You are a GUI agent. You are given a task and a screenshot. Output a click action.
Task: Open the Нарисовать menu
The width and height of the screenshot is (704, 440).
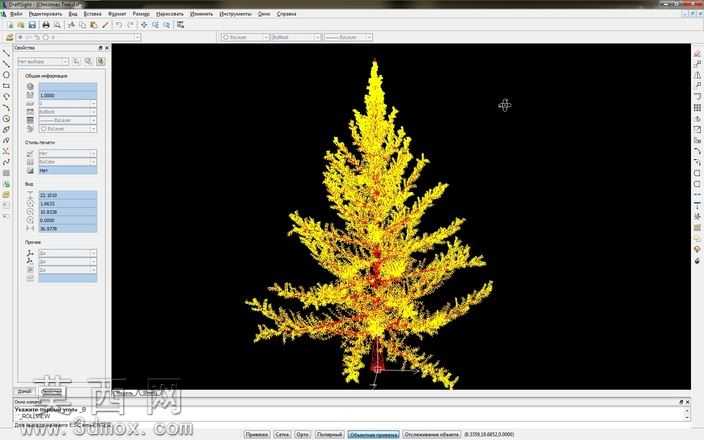[170, 14]
